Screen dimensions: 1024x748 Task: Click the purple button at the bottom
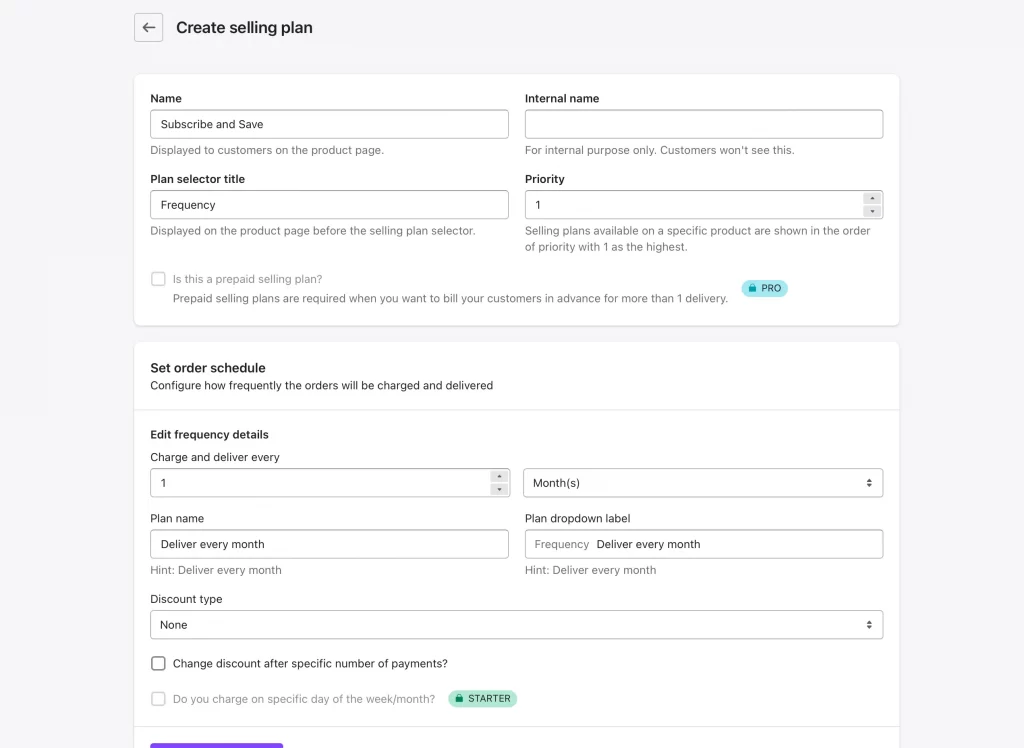tap(216, 745)
